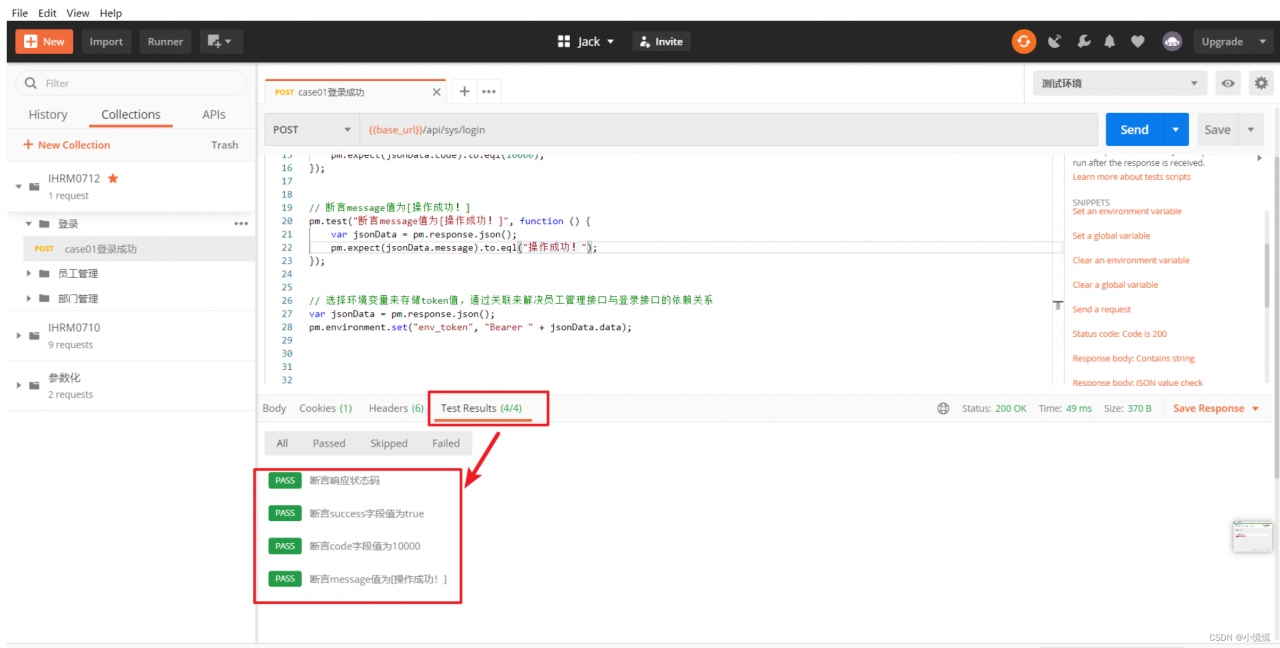Open the Trash link

(225, 145)
